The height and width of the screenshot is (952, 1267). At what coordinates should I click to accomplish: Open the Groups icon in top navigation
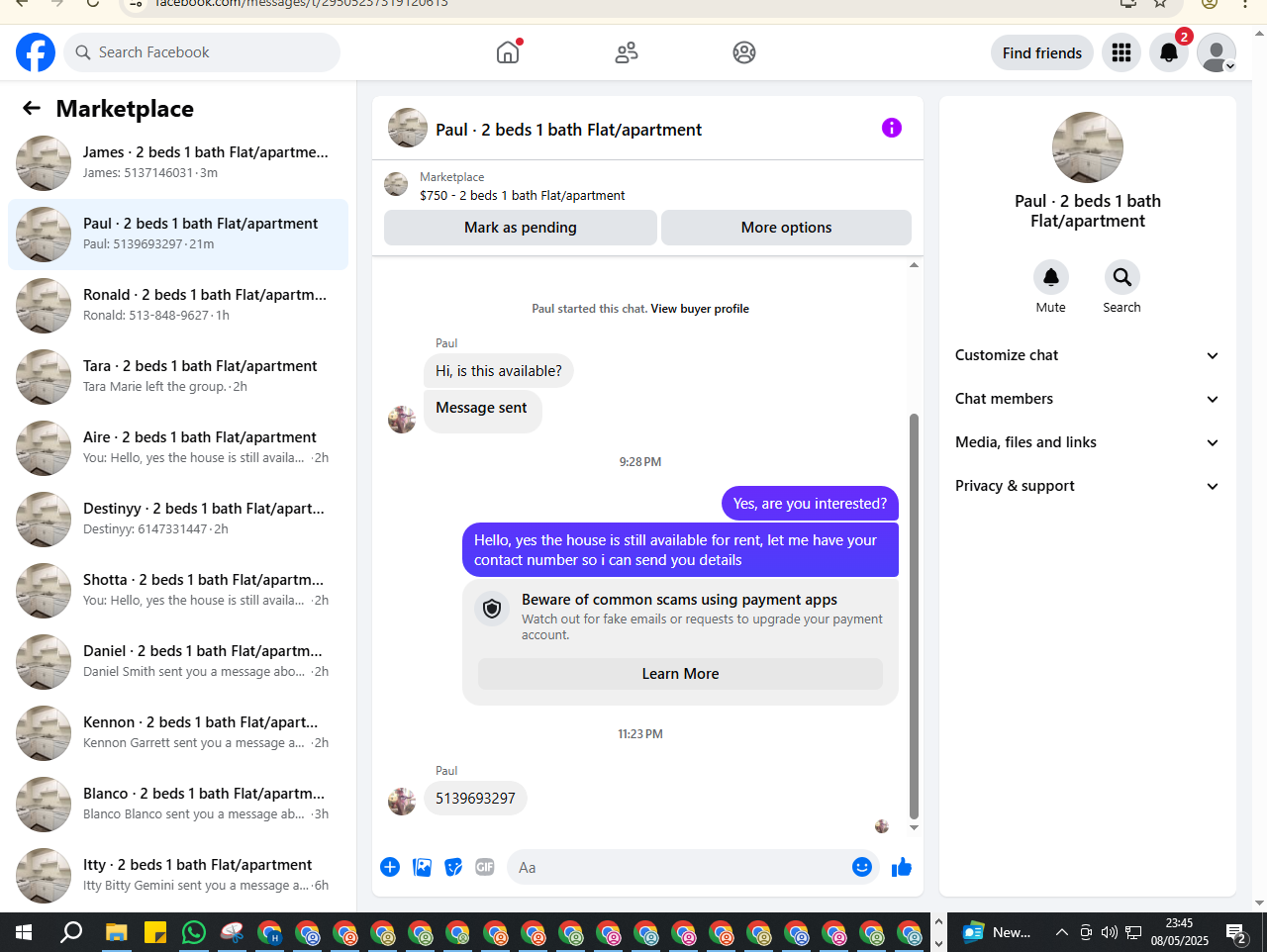point(744,52)
